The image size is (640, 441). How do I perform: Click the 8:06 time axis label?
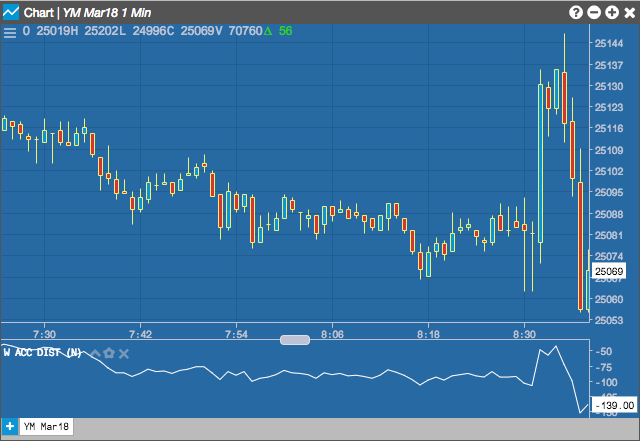pyautogui.click(x=332, y=334)
